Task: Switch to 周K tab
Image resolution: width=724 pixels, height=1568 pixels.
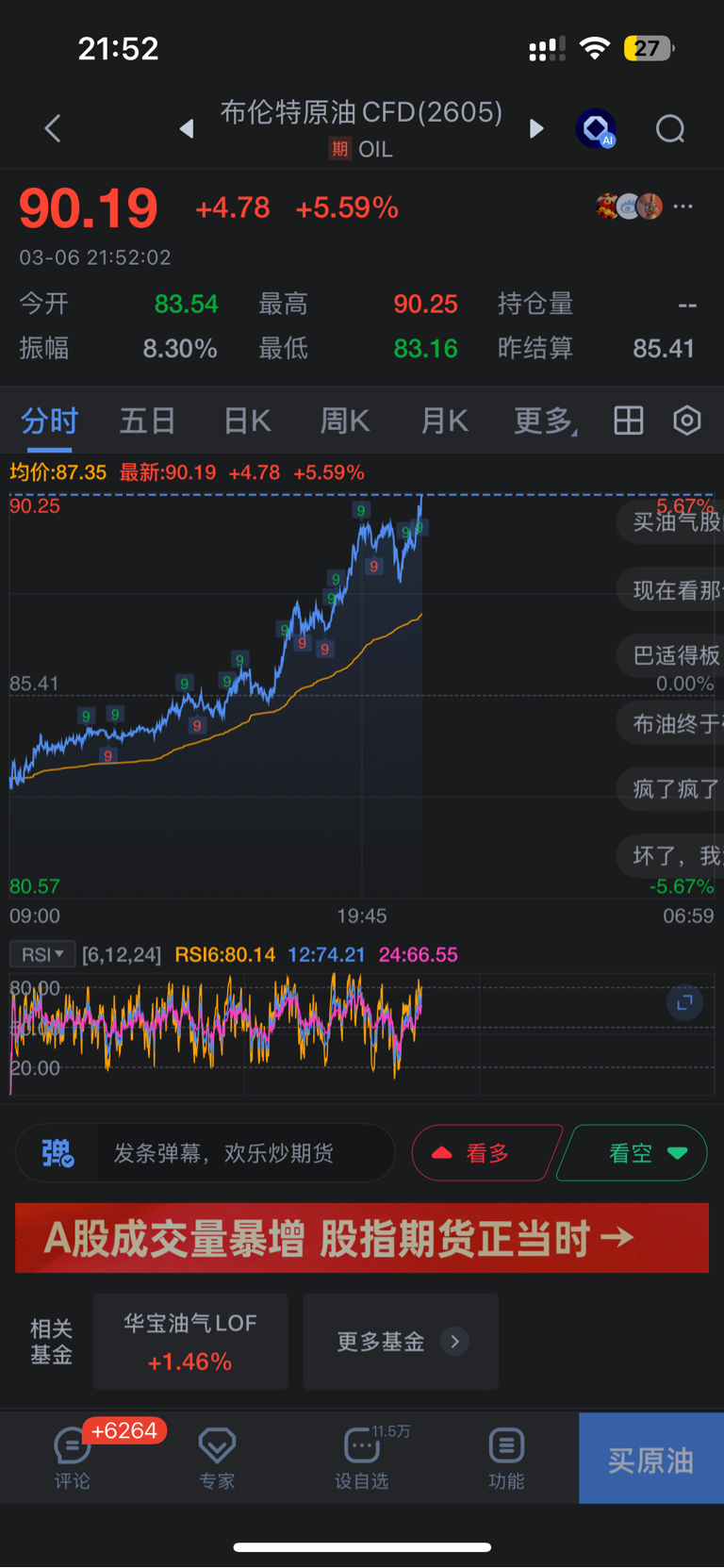Action: tap(345, 421)
